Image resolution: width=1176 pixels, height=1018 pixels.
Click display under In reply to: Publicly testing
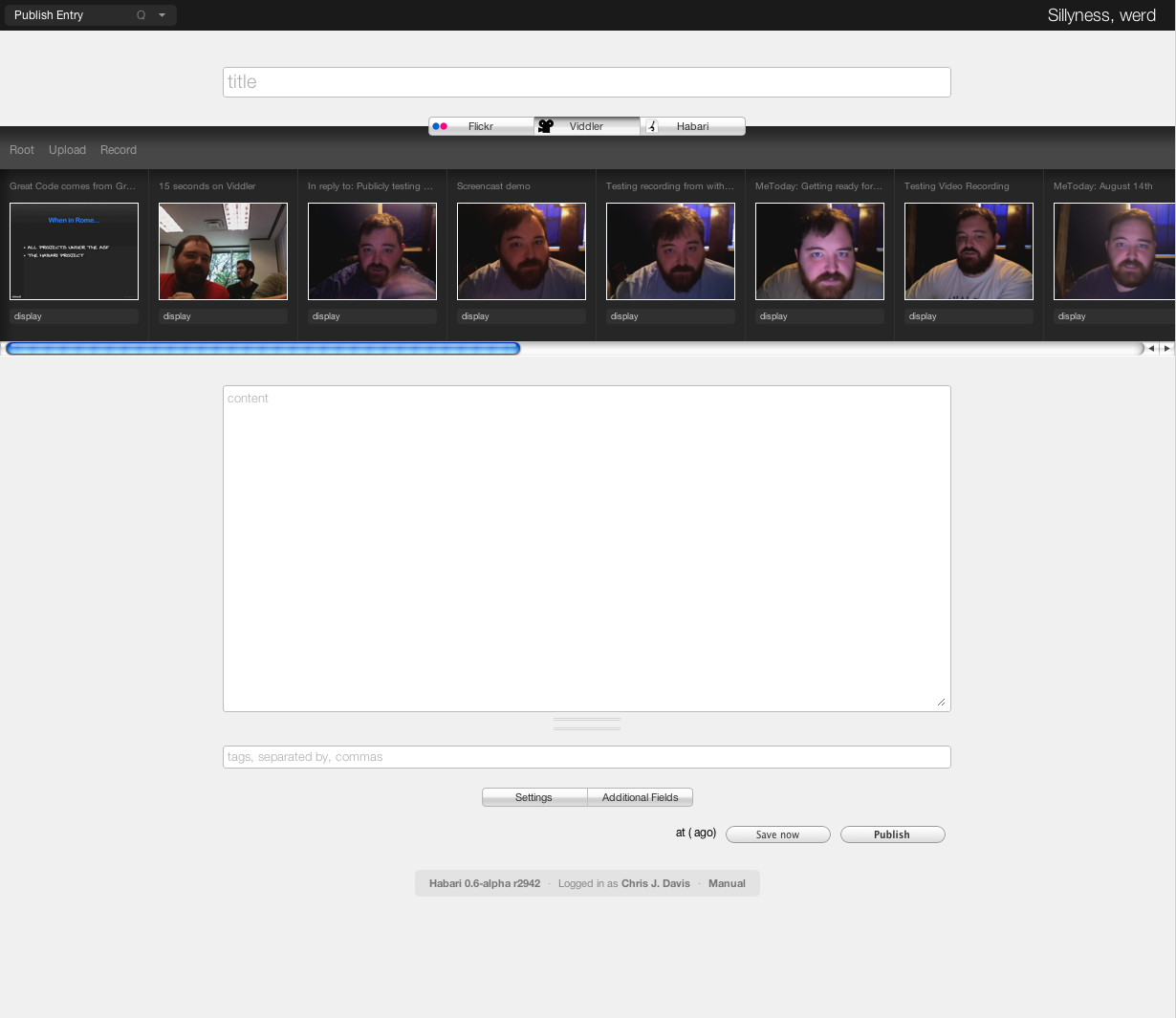pos(372,316)
